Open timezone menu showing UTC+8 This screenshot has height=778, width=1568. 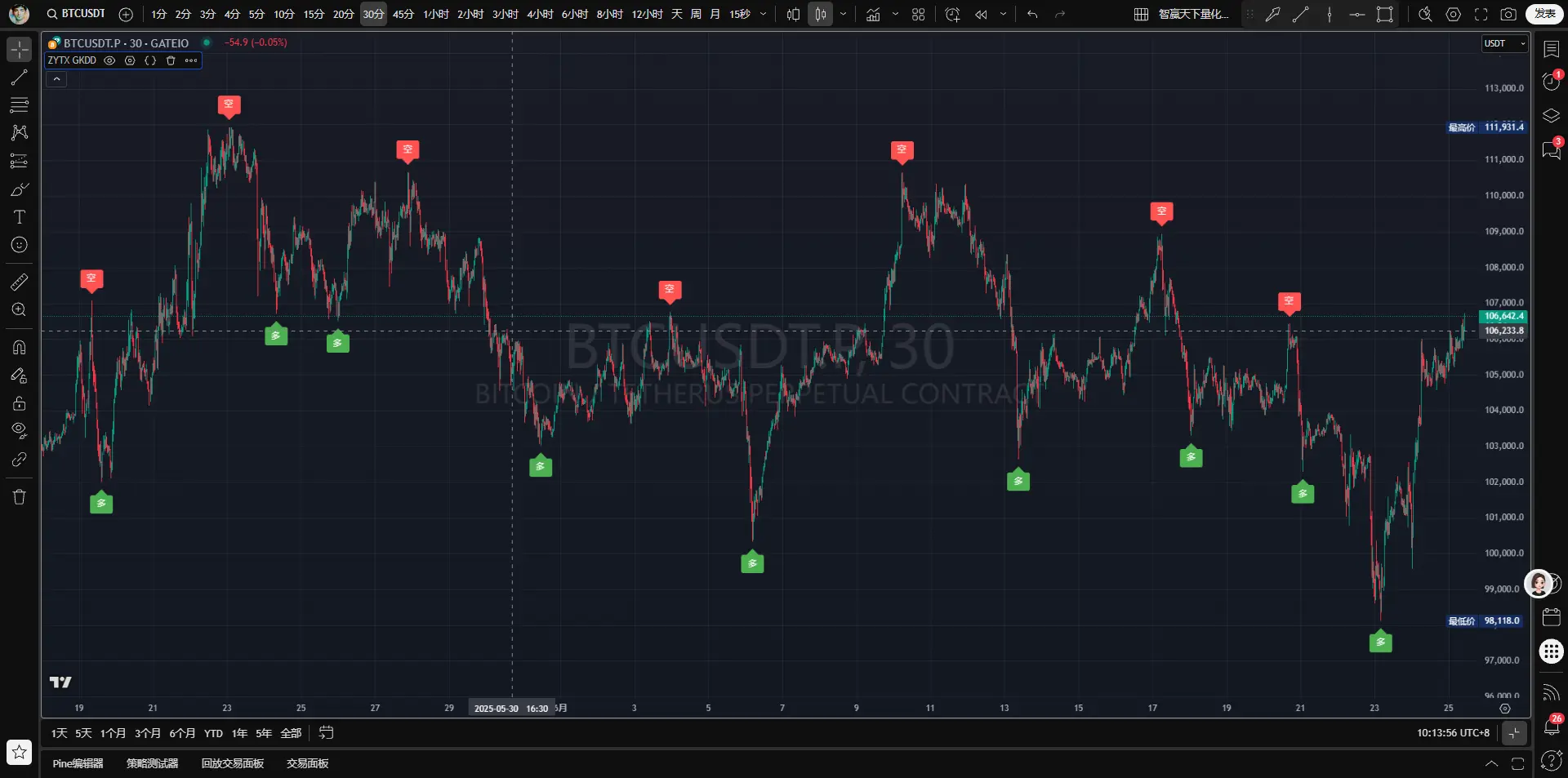1453,733
